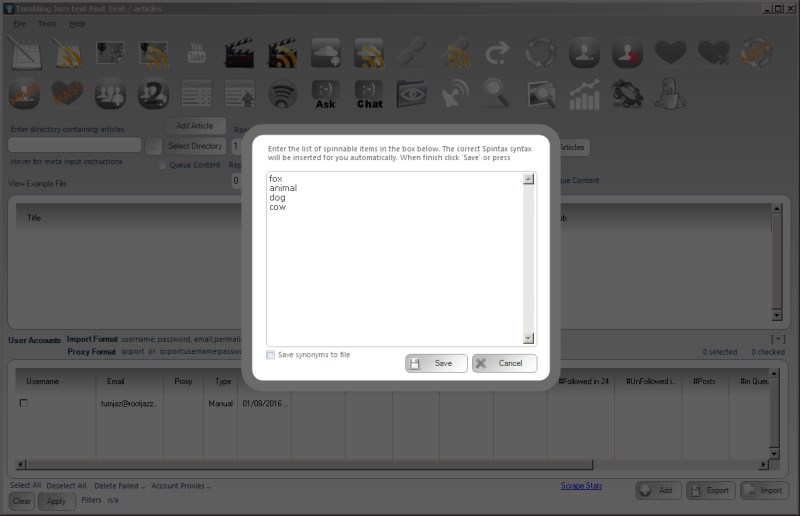Click the Clear filters button

click(21, 501)
